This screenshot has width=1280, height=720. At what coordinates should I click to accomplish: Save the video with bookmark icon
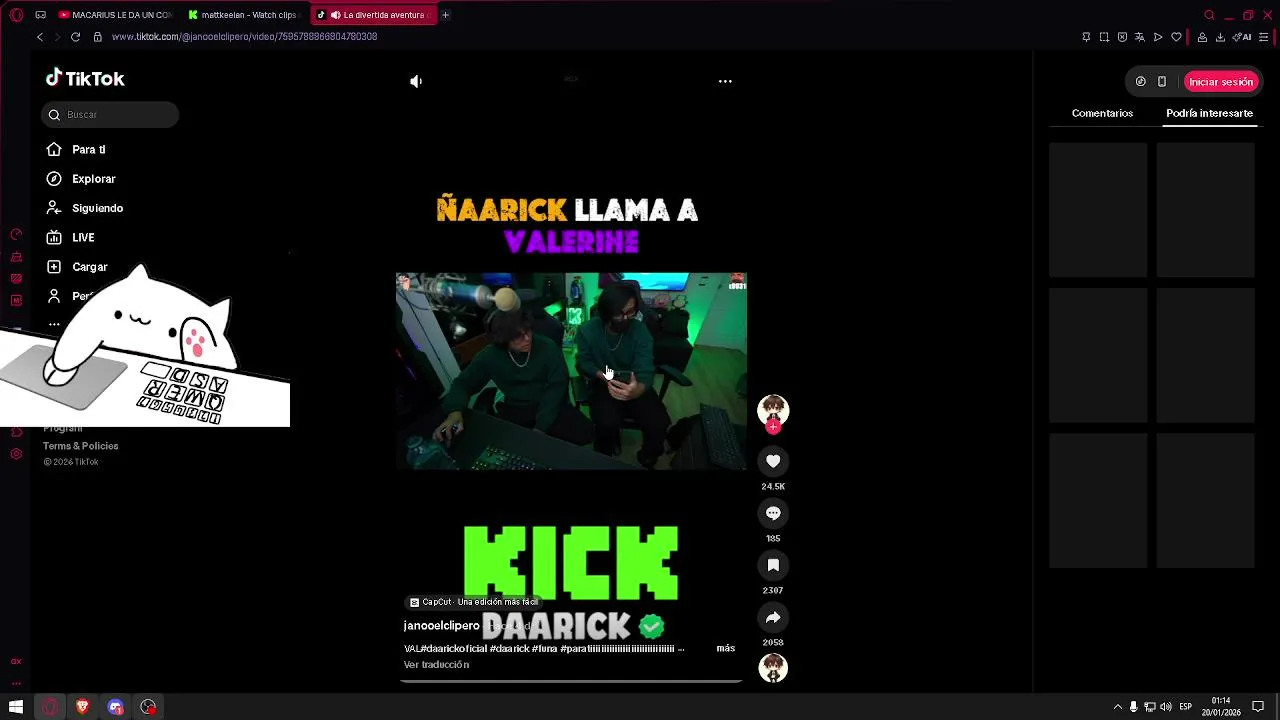773,565
